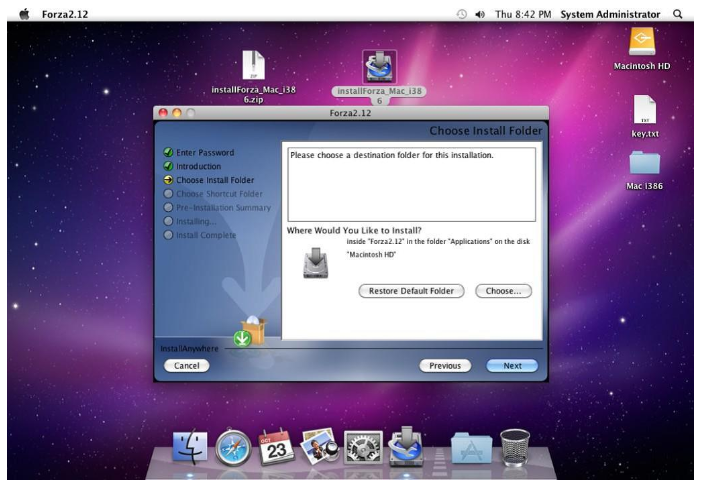Image resolution: width=702 pixels, height=485 pixels.
Task: Click "Where Would You Like to Install?" label
Action: click(354, 230)
